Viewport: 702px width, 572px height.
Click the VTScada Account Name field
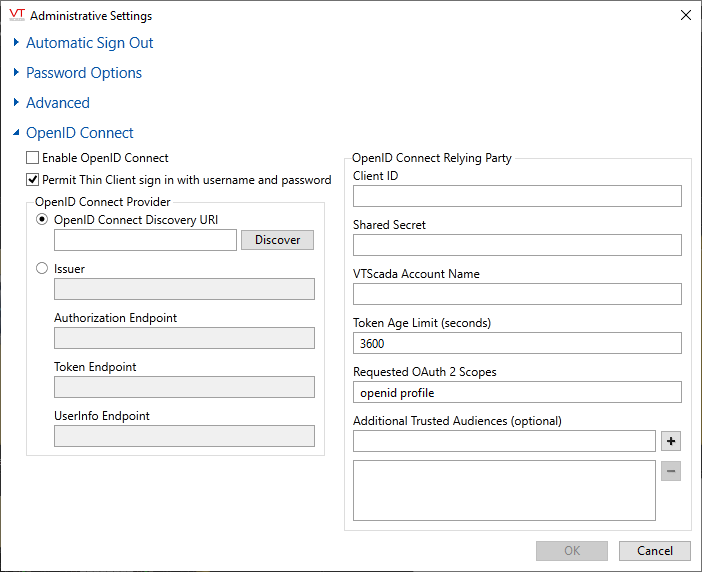517,294
